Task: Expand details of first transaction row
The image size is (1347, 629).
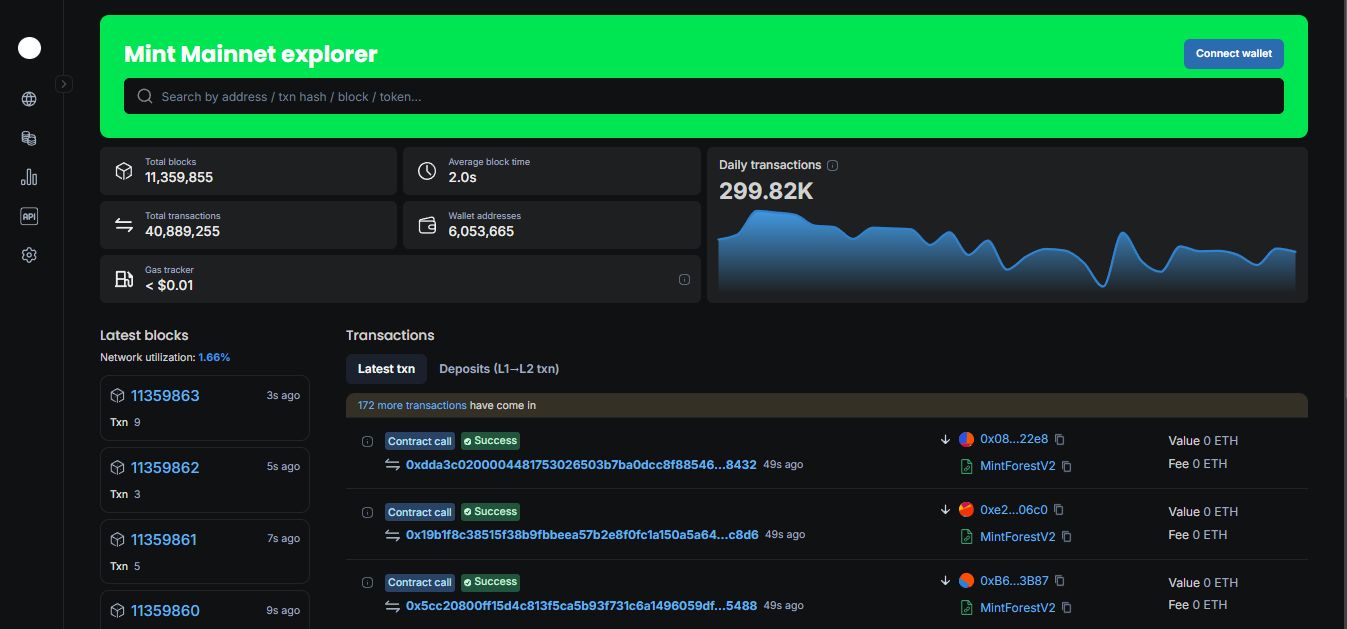Action: (367, 441)
